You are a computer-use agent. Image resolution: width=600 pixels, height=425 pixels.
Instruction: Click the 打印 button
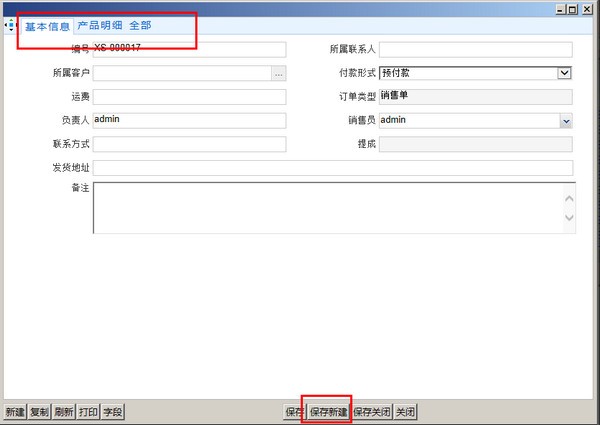pyautogui.click(x=89, y=411)
